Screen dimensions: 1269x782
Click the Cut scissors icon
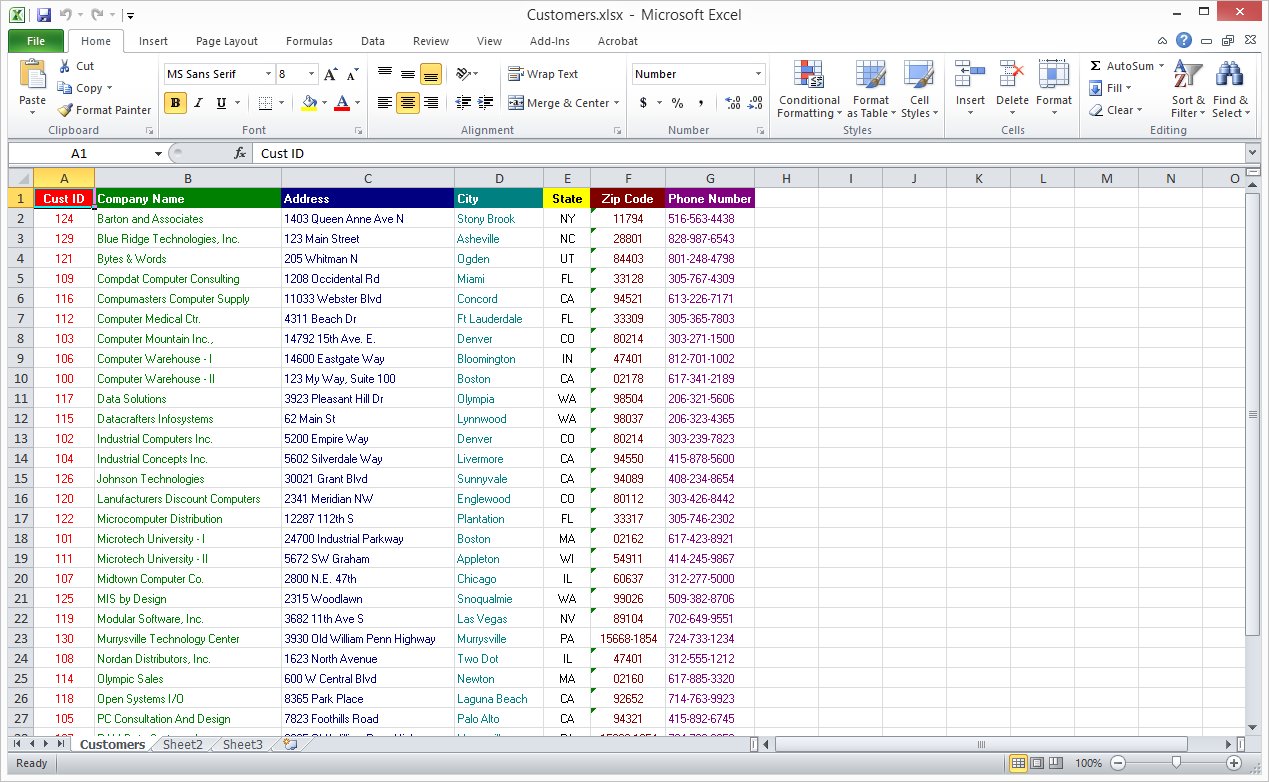65,66
